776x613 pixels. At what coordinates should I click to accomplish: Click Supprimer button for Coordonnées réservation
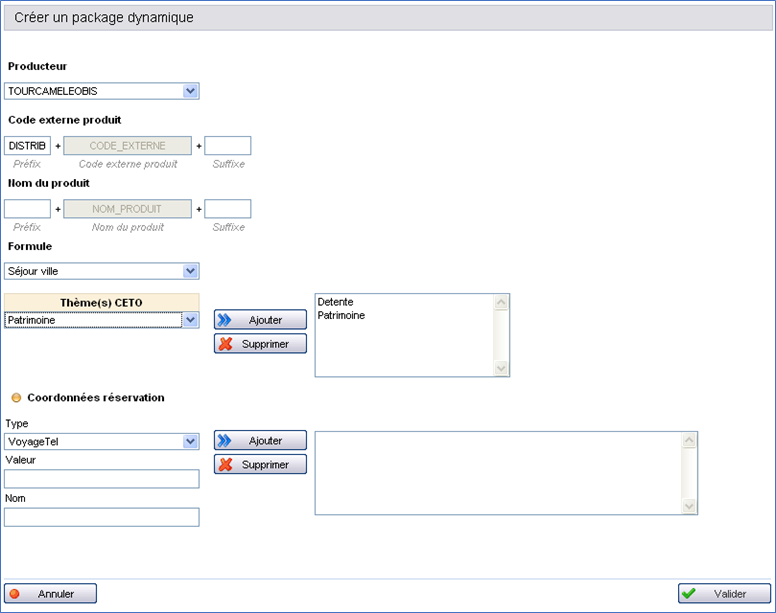pos(260,465)
